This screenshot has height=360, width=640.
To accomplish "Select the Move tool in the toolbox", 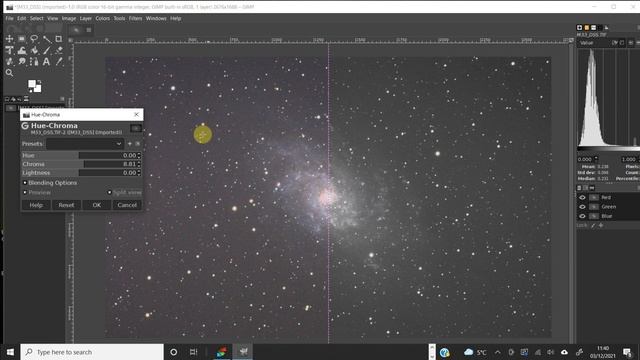I will point(9,39).
